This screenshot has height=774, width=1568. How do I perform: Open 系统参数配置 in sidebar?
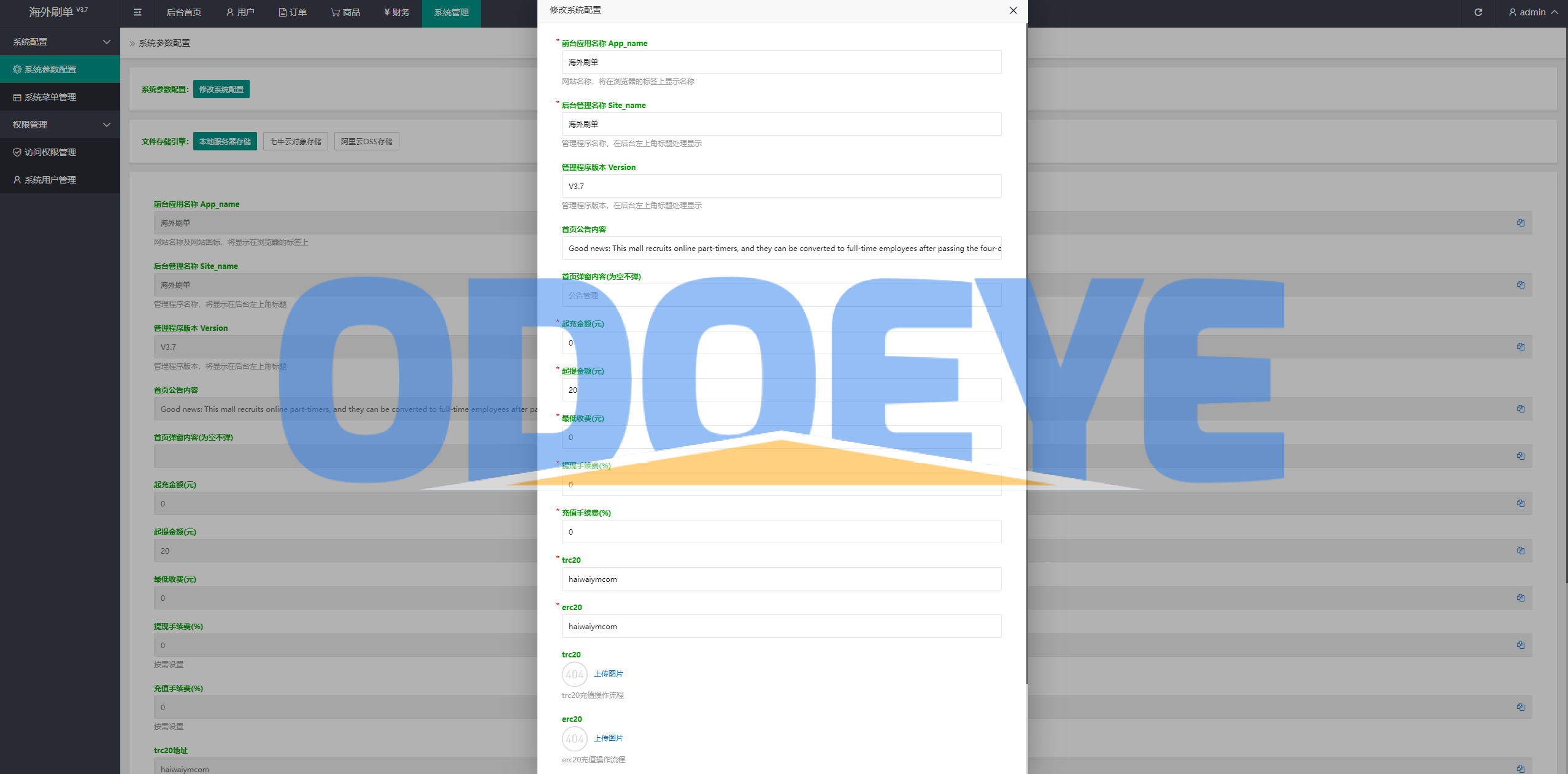pyautogui.click(x=60, y=69)
